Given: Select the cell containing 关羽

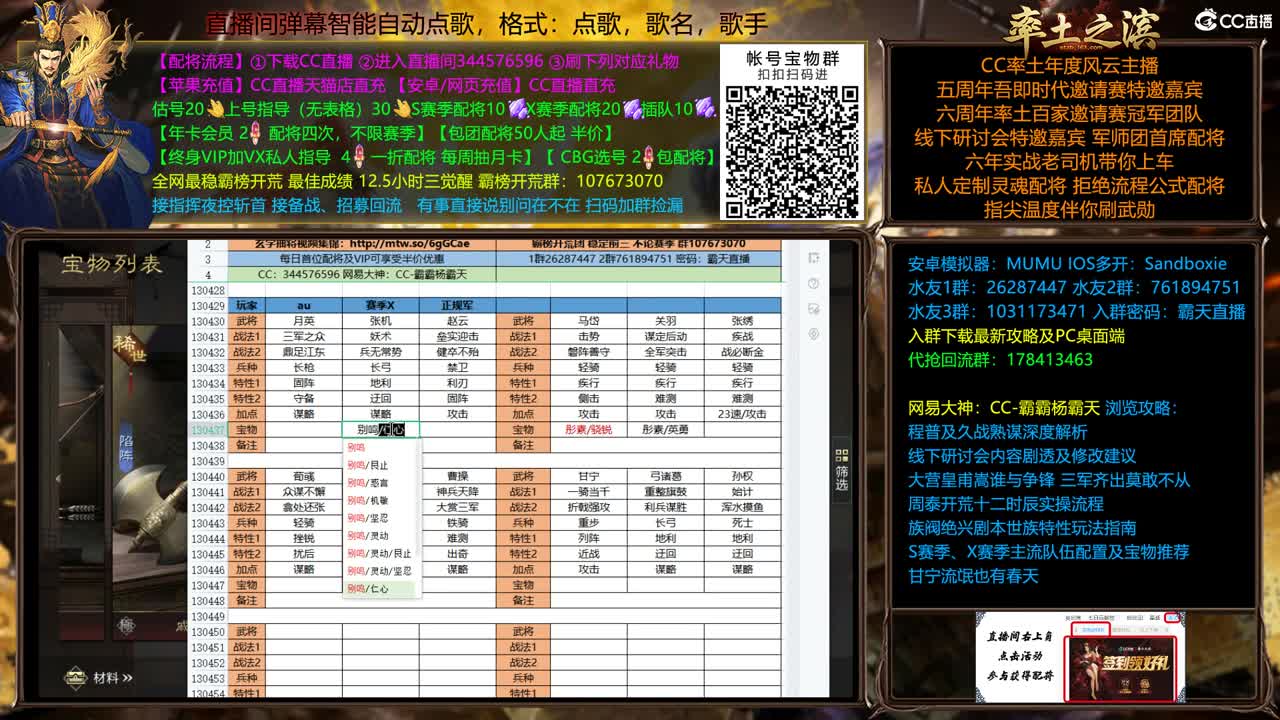Looking at the screenshot, I should coord(666,321).
